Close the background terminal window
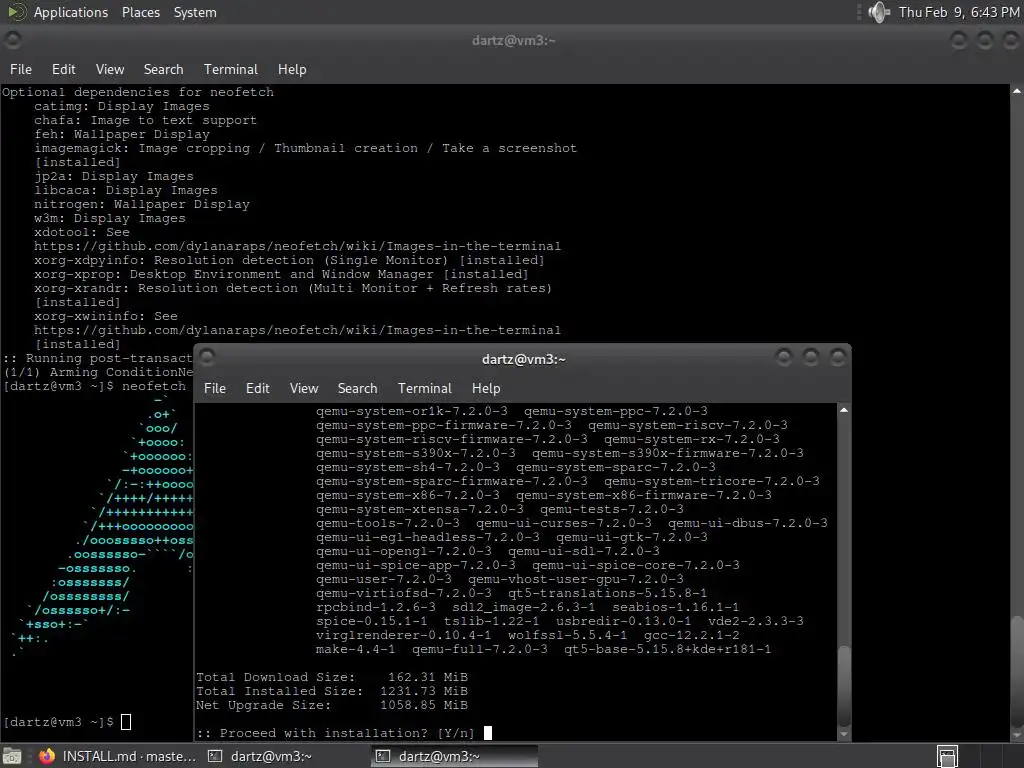 click(x=1011, y=40)
